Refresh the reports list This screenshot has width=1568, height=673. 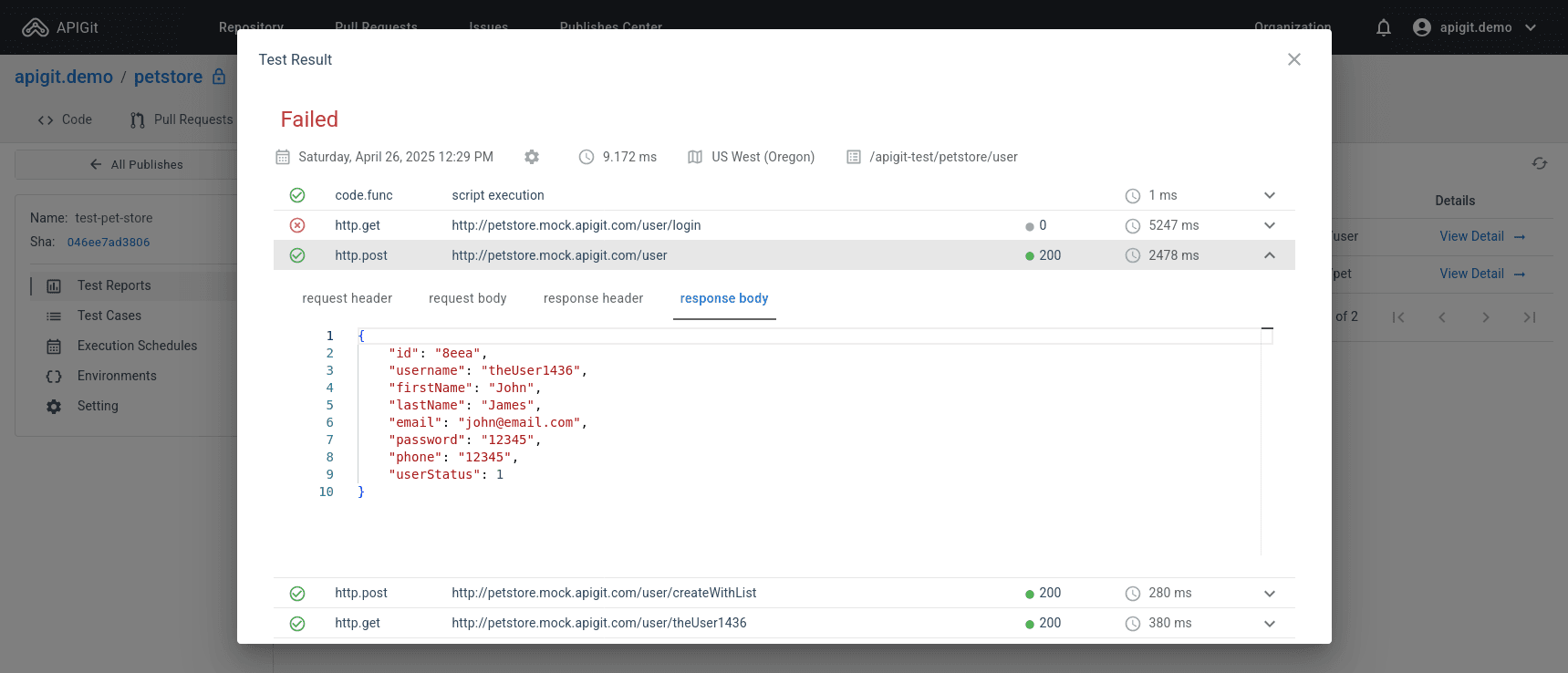(x=1540, y=163)
